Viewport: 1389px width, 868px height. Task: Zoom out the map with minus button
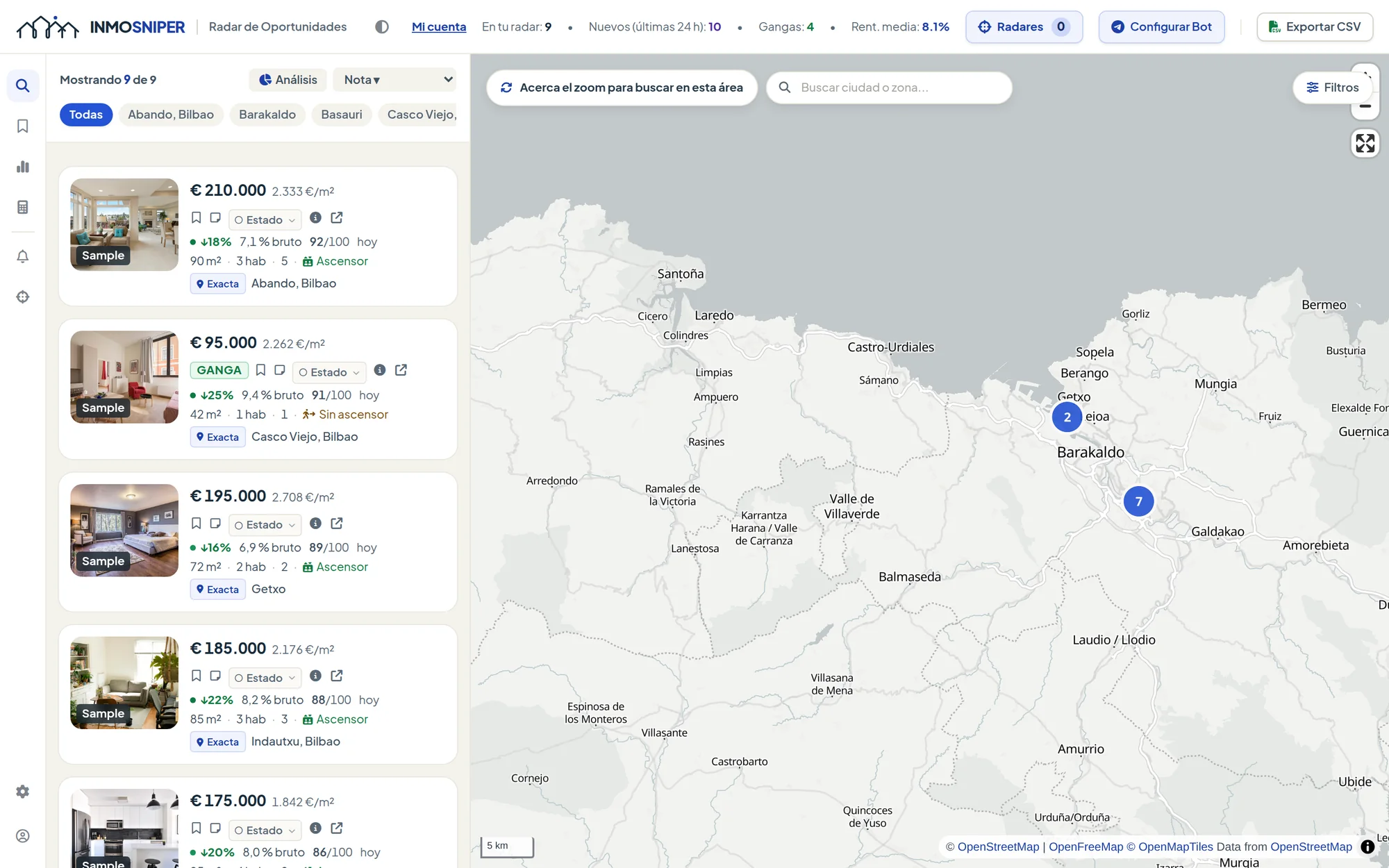point(1365,106)
